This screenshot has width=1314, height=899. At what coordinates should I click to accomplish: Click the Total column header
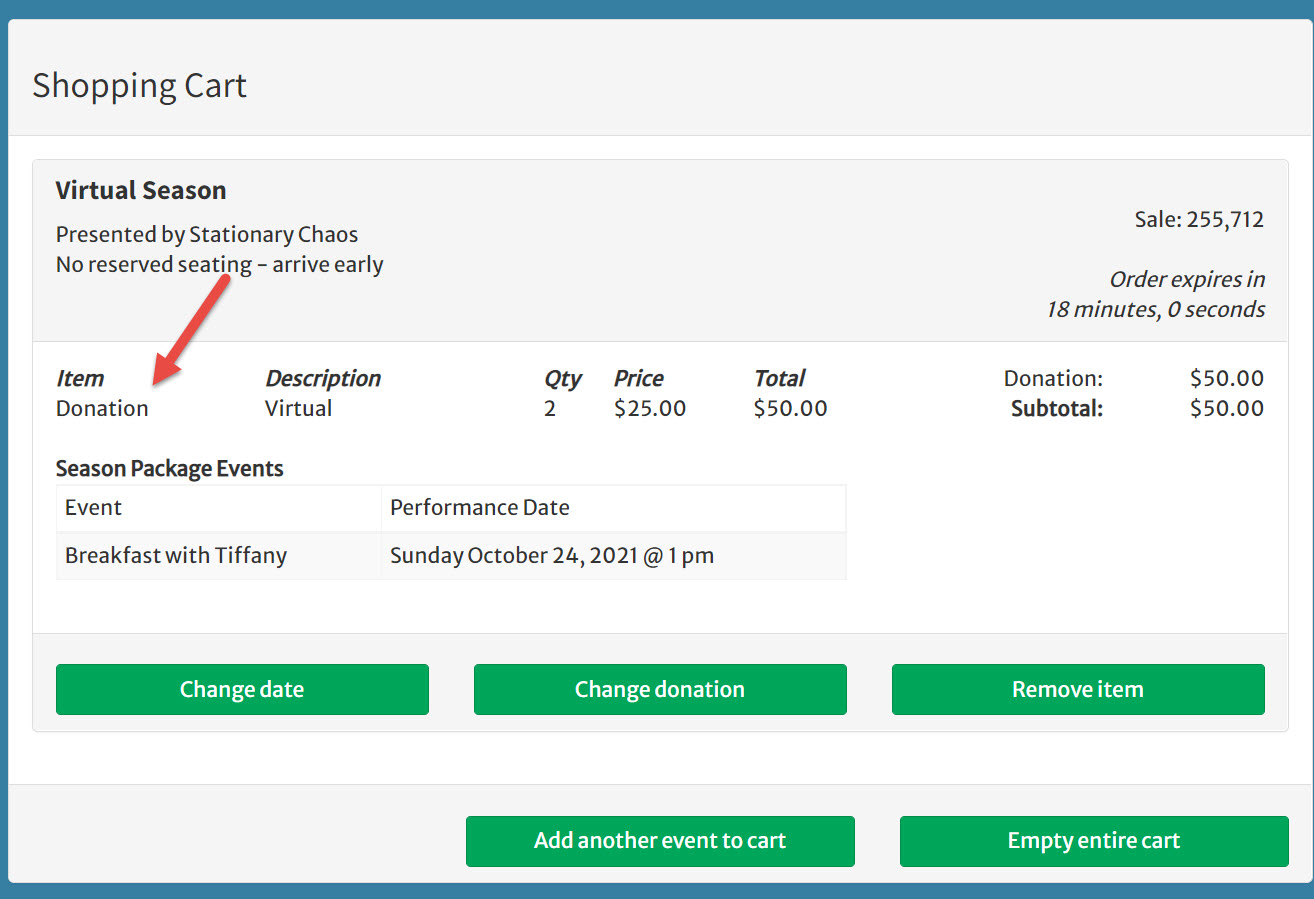[x=780, y=379]
